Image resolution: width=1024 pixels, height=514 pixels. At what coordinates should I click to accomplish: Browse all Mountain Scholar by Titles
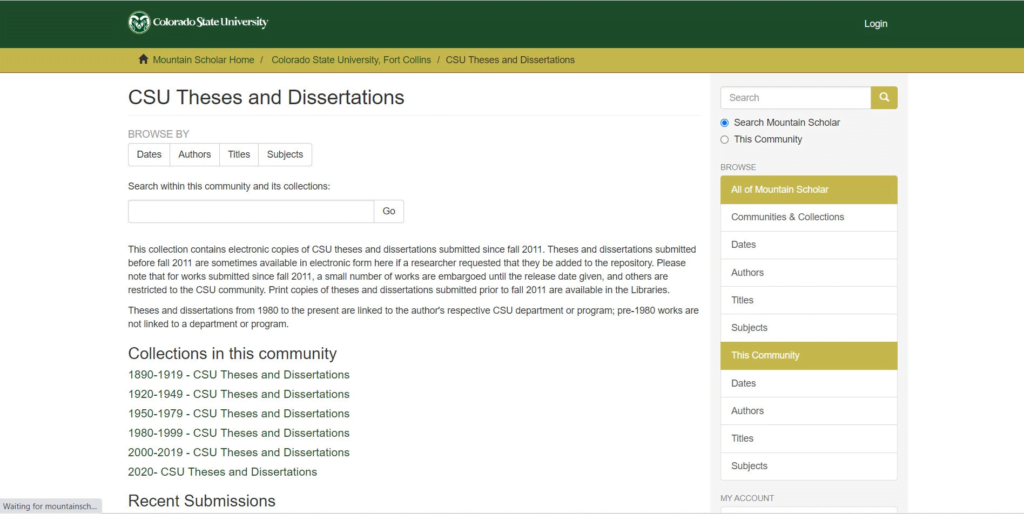pyautogui.click(x=808, y=300)
